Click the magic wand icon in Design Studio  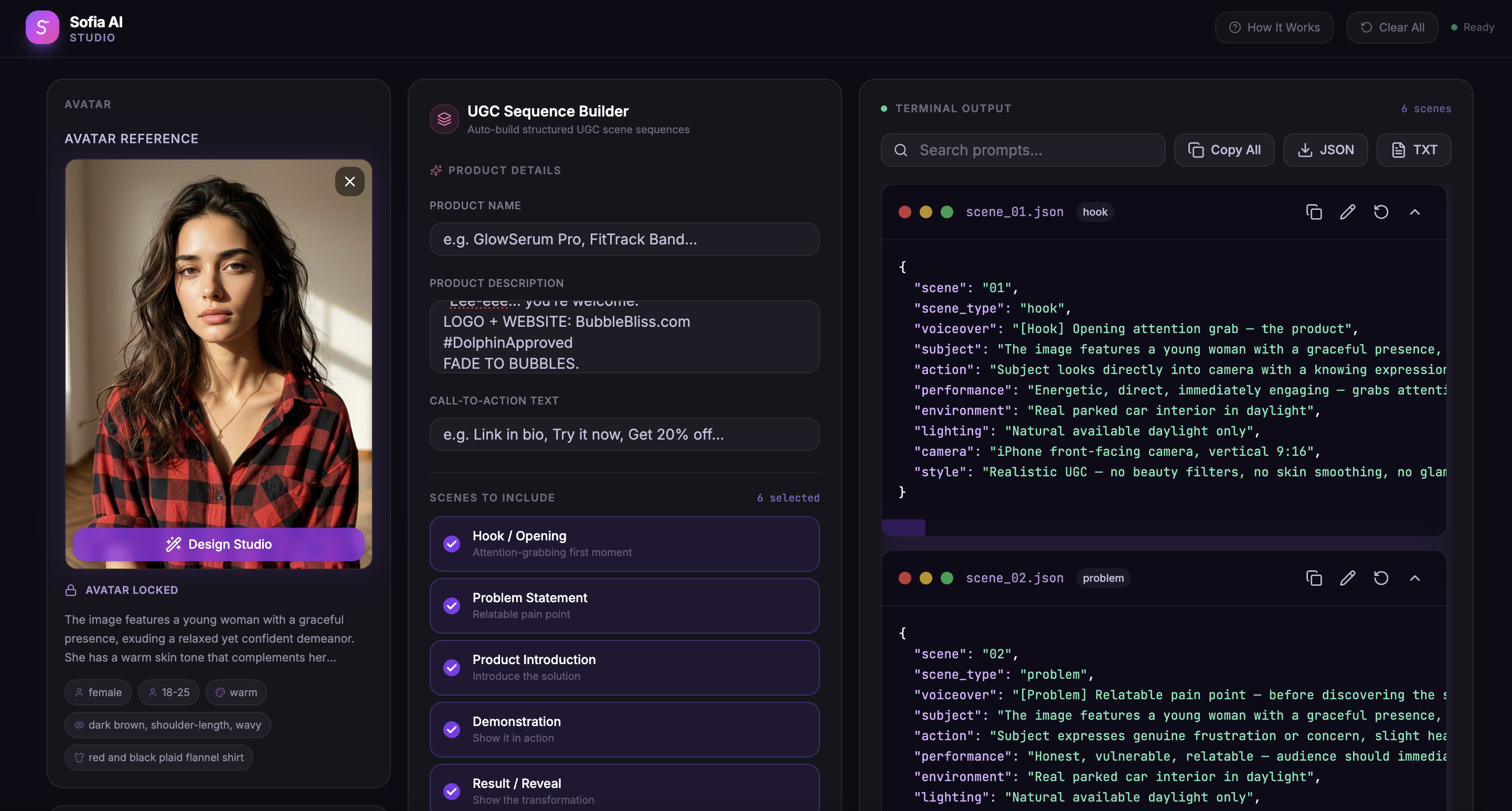(173, 544)
